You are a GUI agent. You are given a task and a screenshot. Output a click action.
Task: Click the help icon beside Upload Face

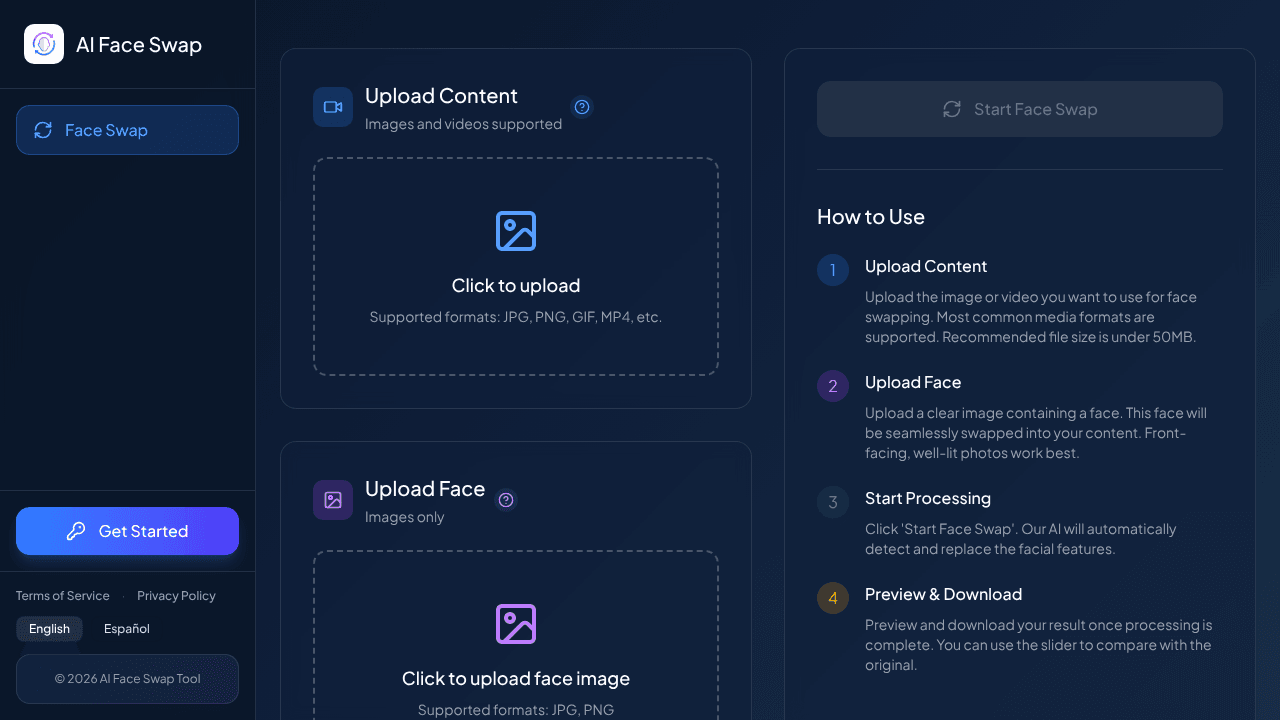(506, 500)
